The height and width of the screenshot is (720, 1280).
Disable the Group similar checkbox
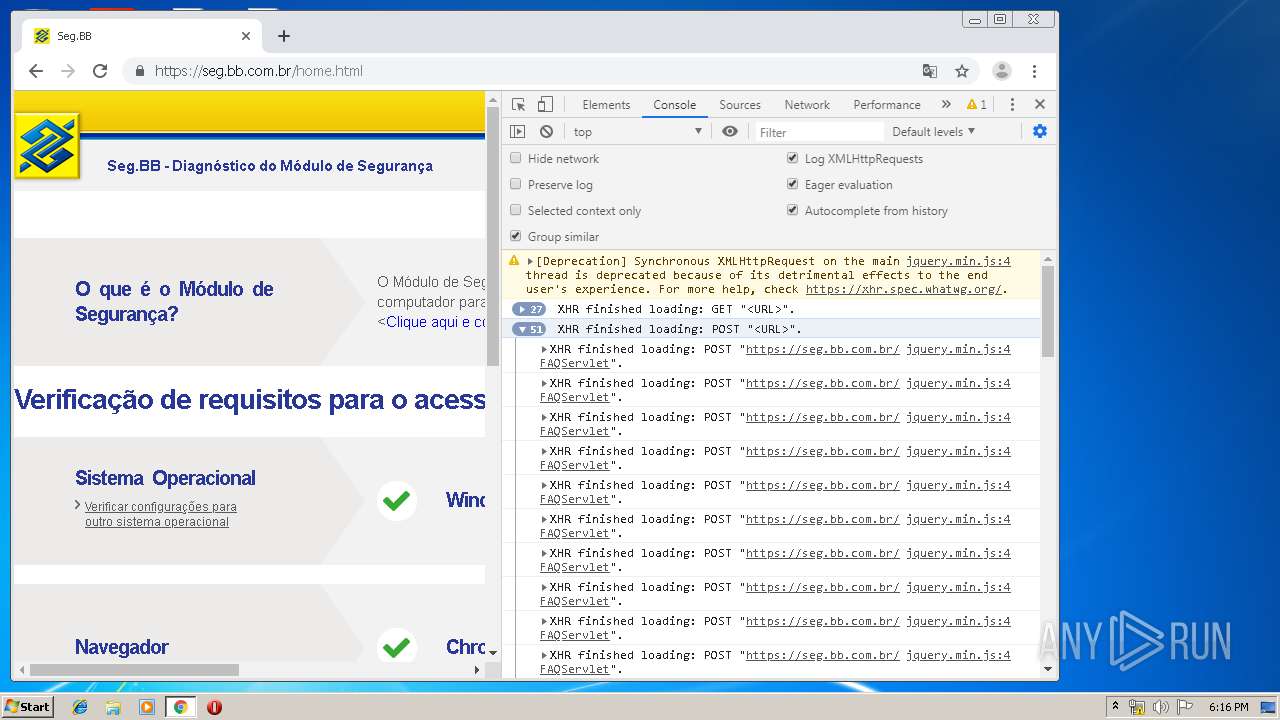(516, 236)
